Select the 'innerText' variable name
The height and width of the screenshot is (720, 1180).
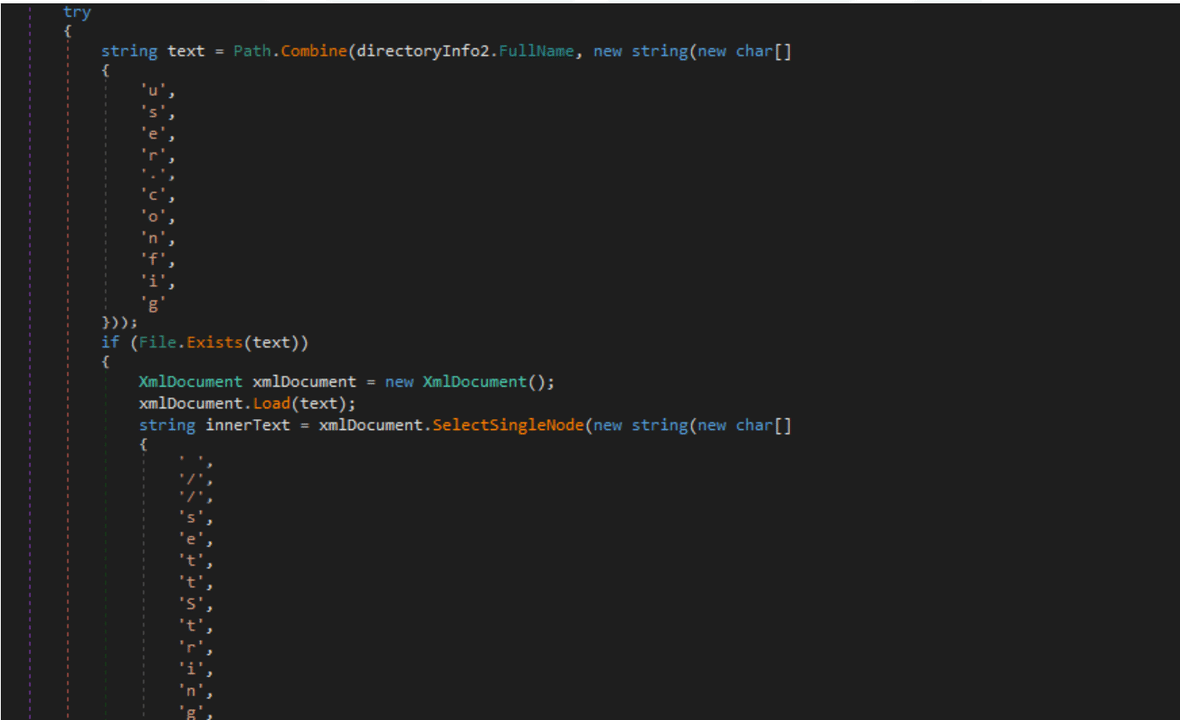(248, 426)
